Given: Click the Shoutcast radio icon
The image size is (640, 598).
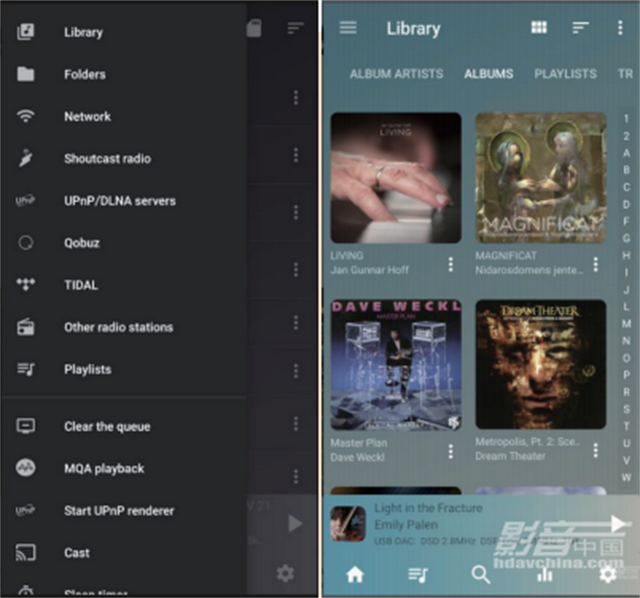Looking at the screenshot, I should click(x=26, y=158).
